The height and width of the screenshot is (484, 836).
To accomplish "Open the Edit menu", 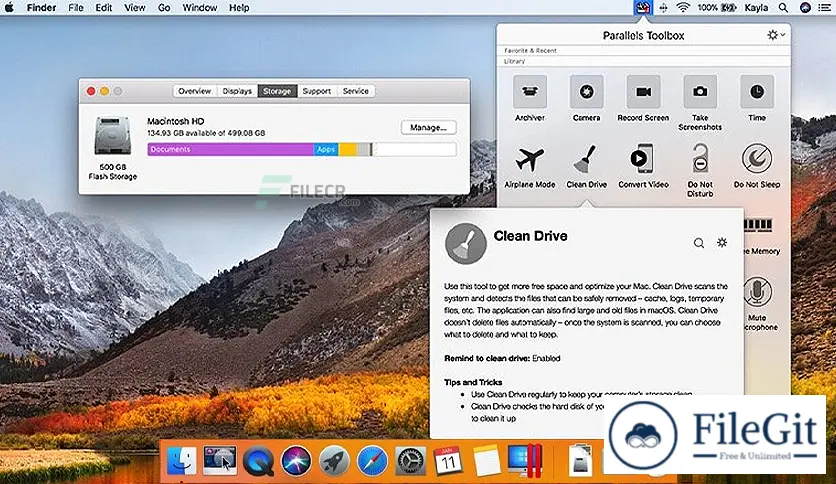I will coord(103,7).
